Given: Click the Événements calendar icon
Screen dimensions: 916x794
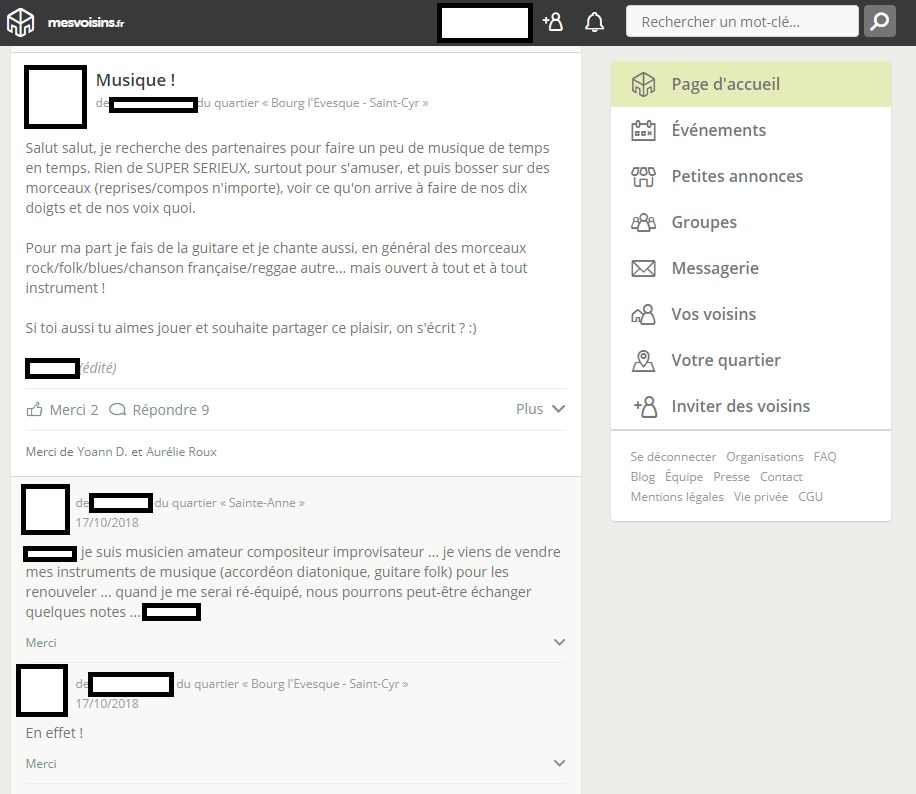Looking at the screenshot, I should pos(643,130).
